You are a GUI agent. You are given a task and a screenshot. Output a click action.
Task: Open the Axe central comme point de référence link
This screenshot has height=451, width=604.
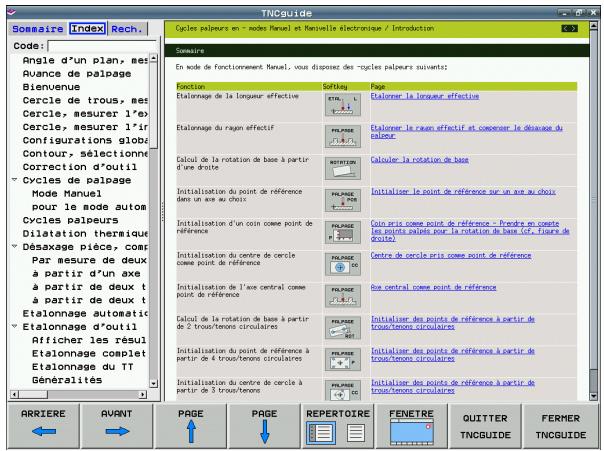click(x=433, y=287)
